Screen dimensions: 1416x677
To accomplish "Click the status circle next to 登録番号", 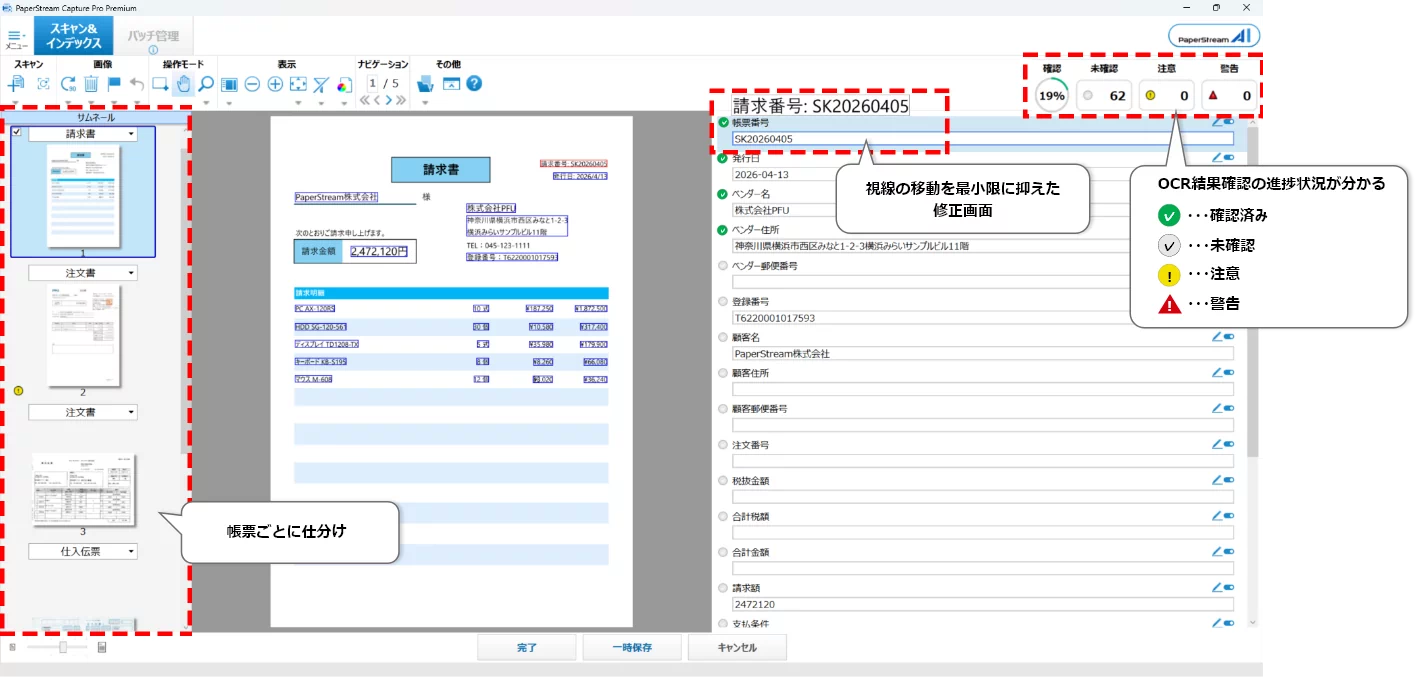I will click(x=723, y=302).
